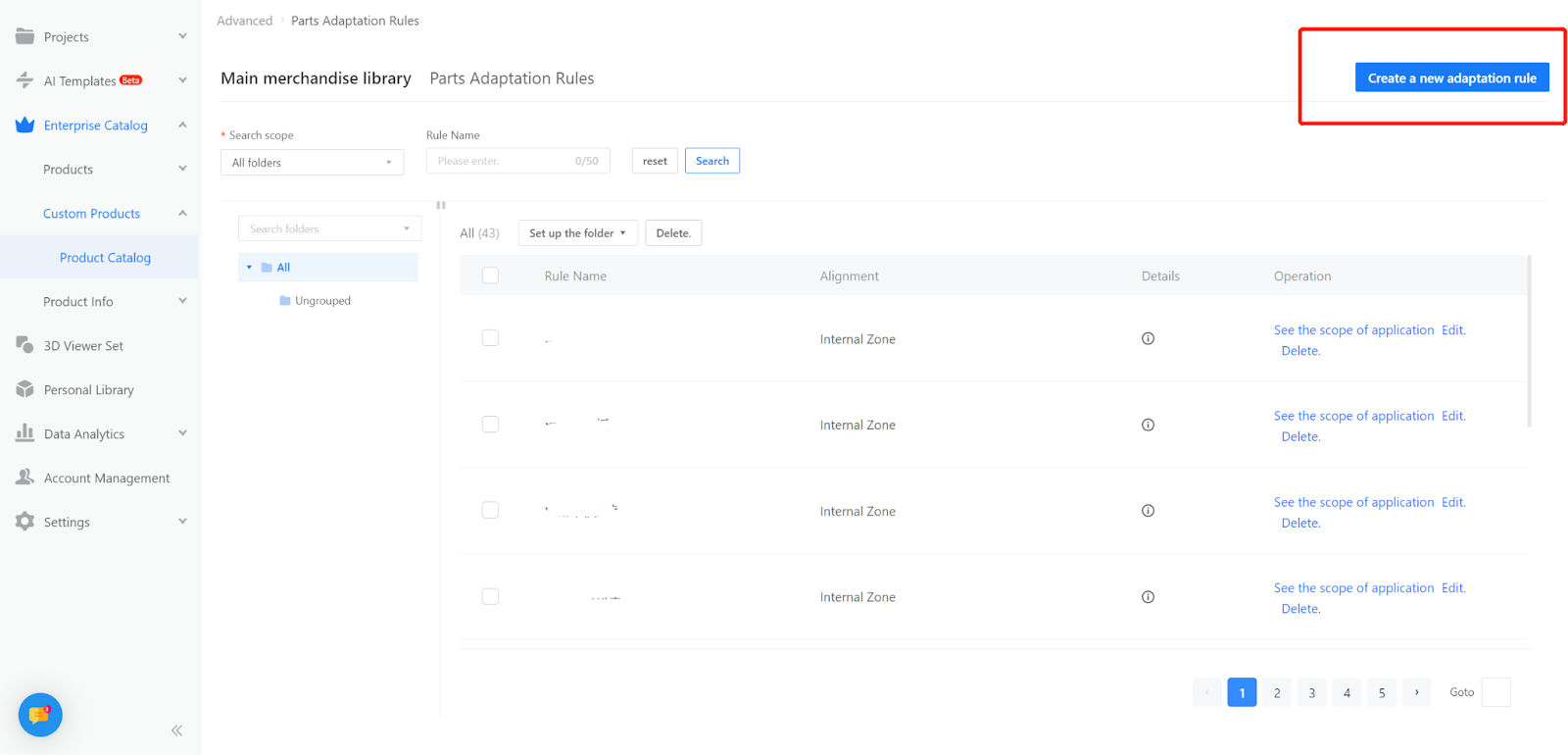Open the All folders search scope dropdown
1568x755 pixels.
(312, 163)
